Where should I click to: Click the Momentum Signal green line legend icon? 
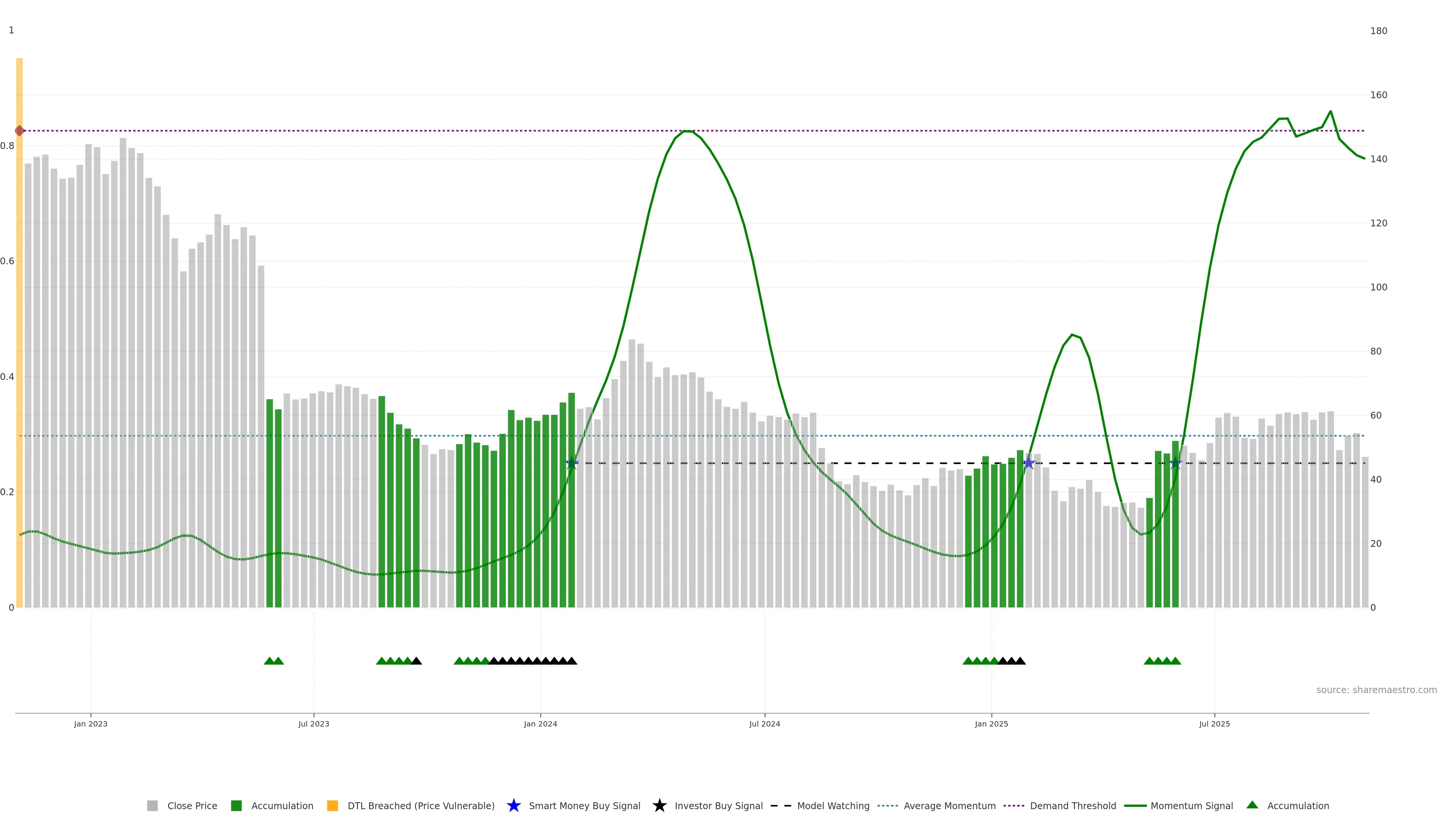pyautogui.click(x=1135, y=806)
